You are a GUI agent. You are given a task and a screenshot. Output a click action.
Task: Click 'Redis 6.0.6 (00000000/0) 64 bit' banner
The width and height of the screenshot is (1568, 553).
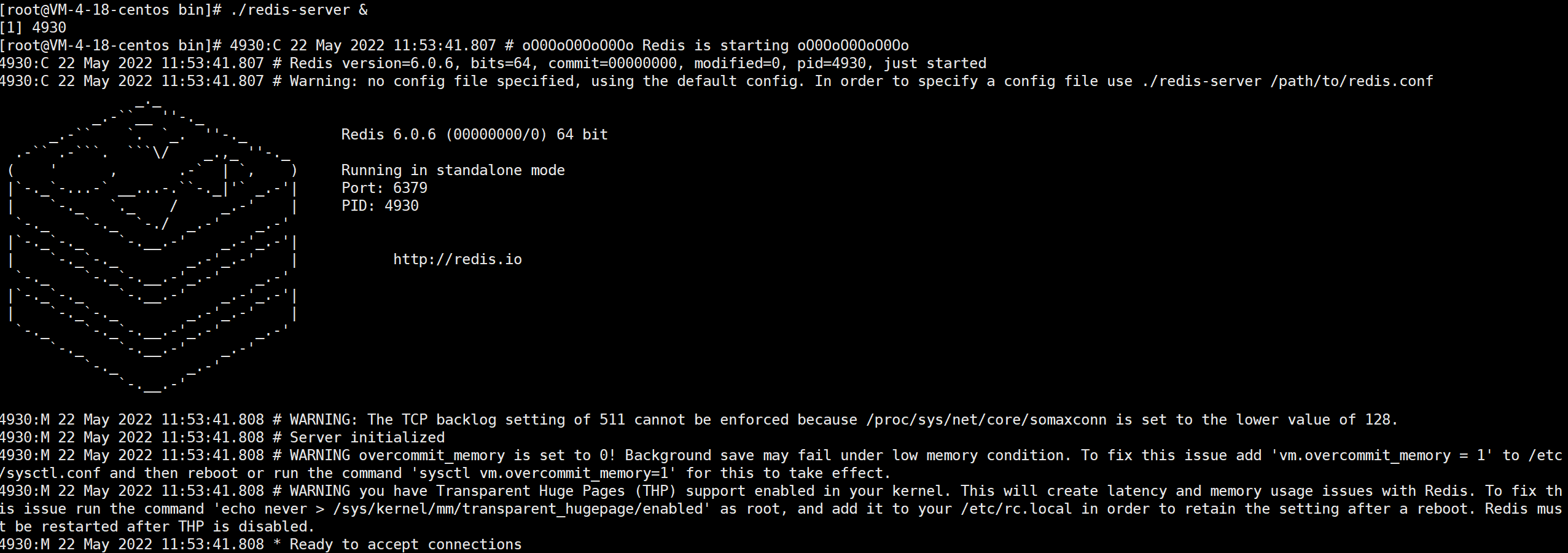pyautogui.click(x=474, y=135)
